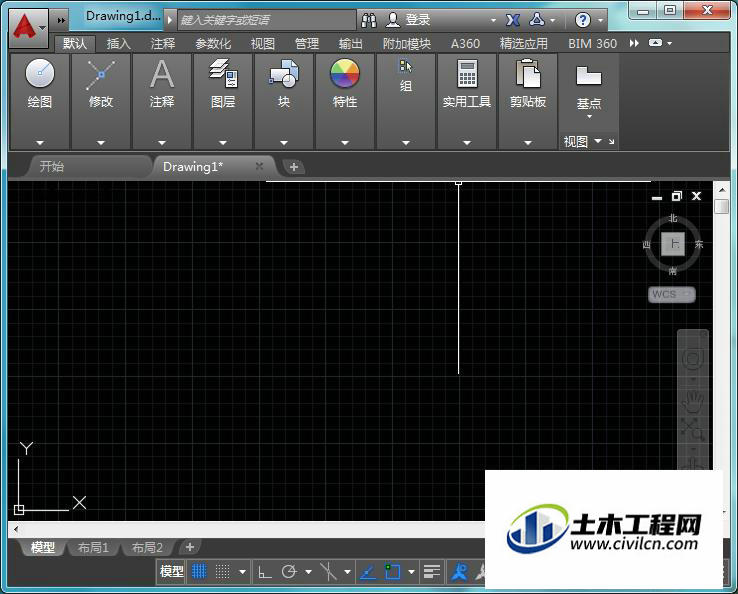
Task: Click the ViewCube 东 (East) label
Action: point(699,245)
